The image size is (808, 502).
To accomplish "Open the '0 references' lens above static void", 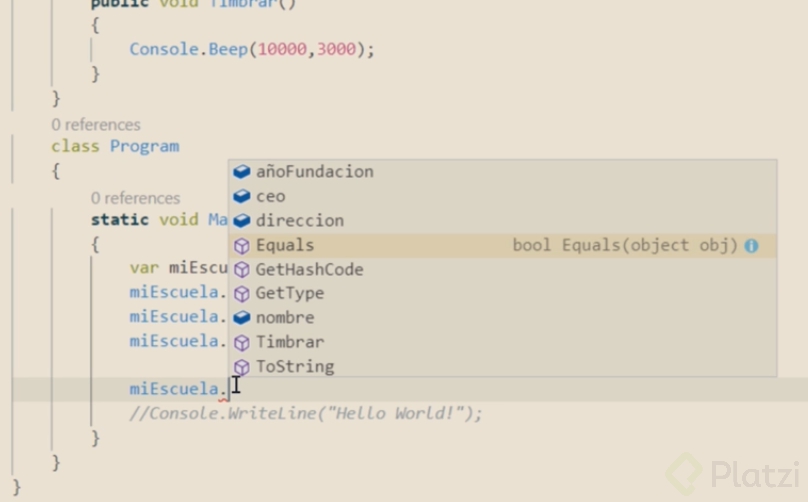I will click(x=136, y=198).
